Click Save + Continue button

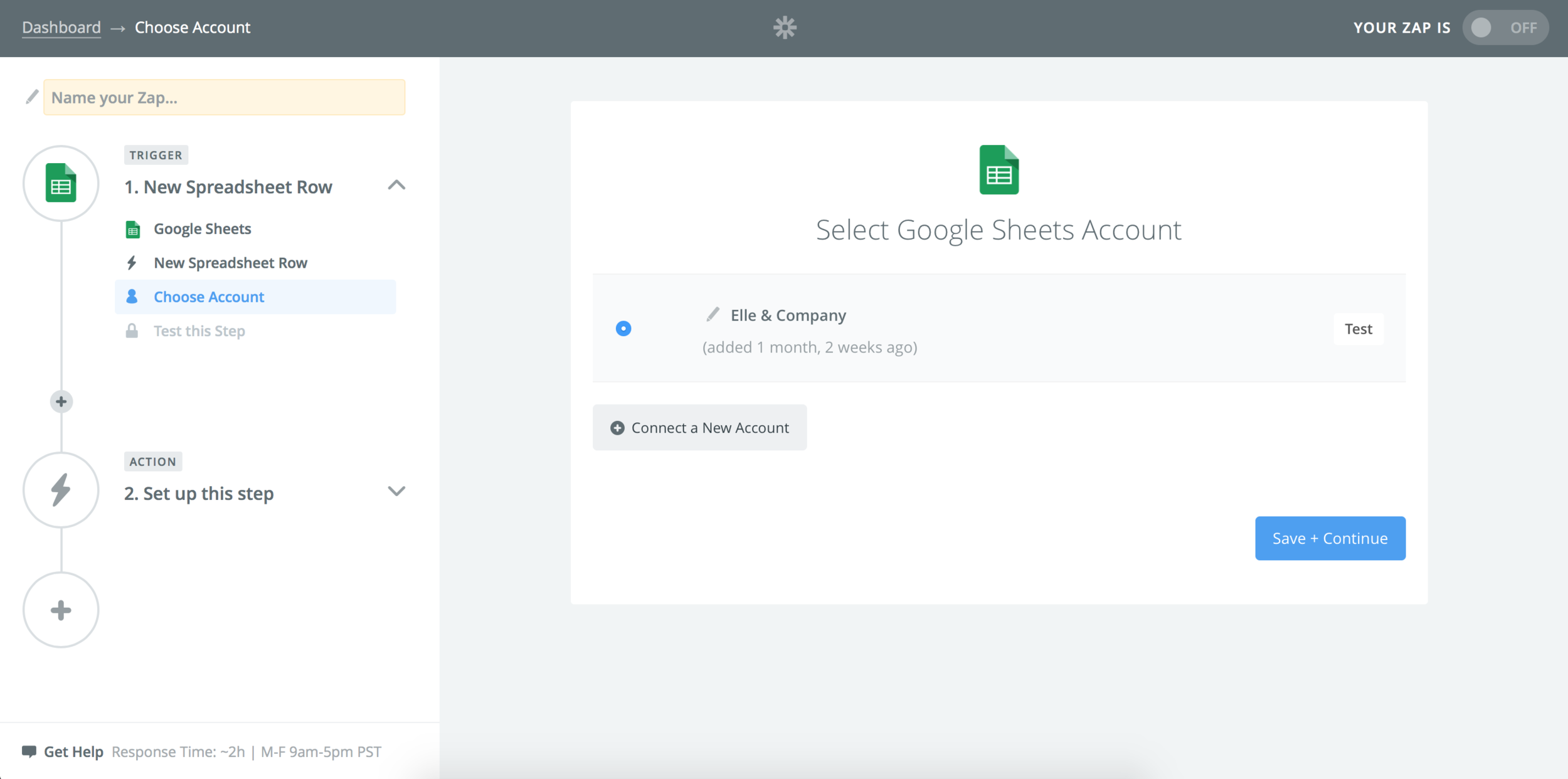click(x=1330, y=538)
